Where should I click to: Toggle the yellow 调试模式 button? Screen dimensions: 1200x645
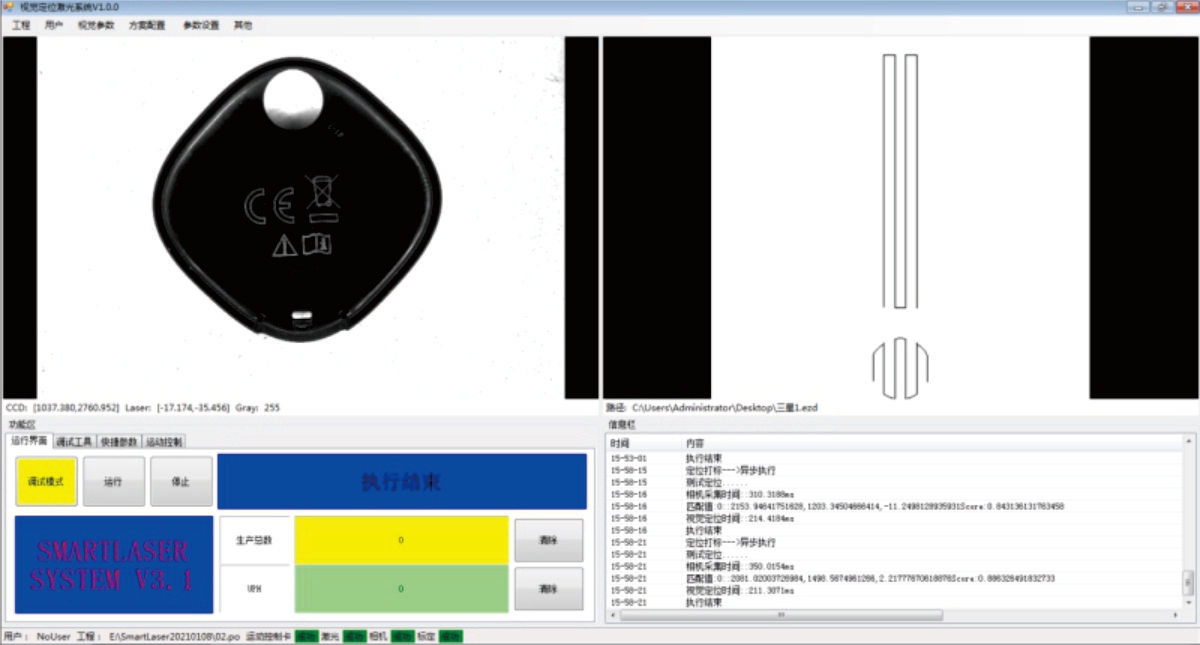point(46,482)
